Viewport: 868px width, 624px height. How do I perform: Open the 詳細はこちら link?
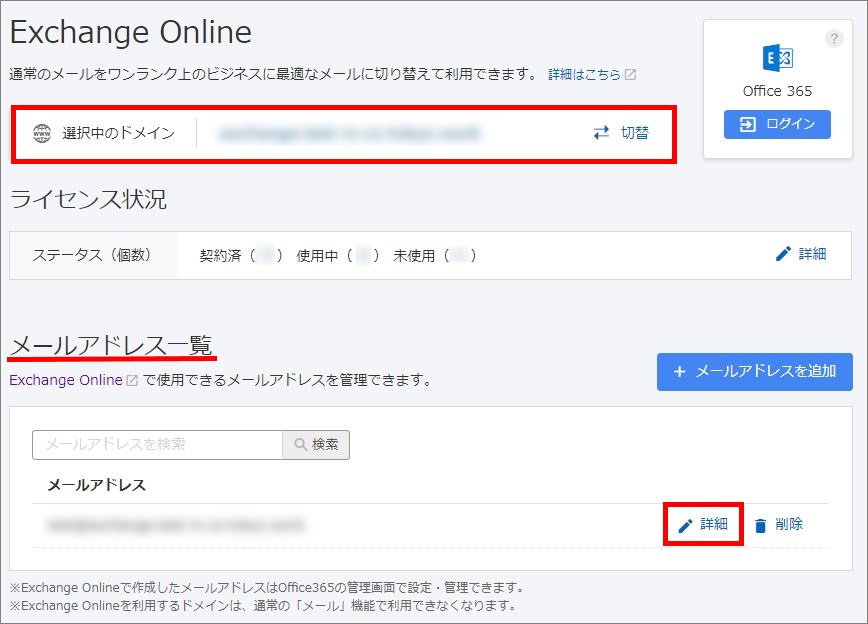point(584,74)
